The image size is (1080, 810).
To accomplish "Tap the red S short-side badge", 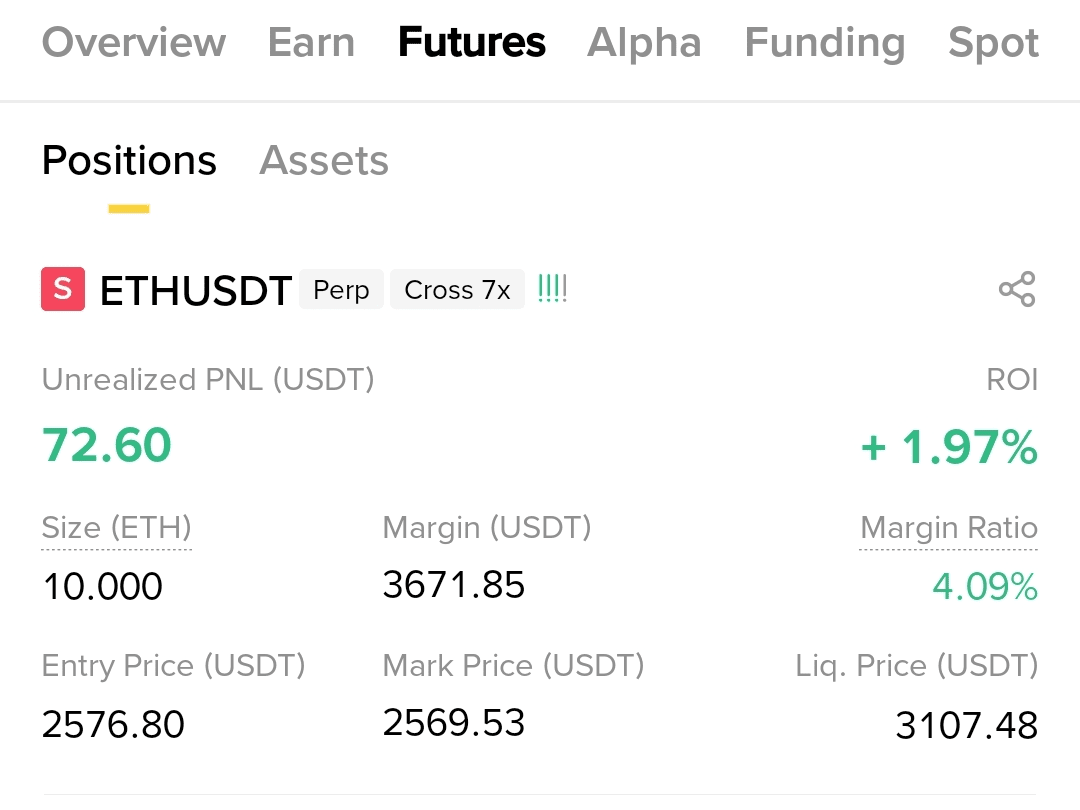I will tap(63, 290).
